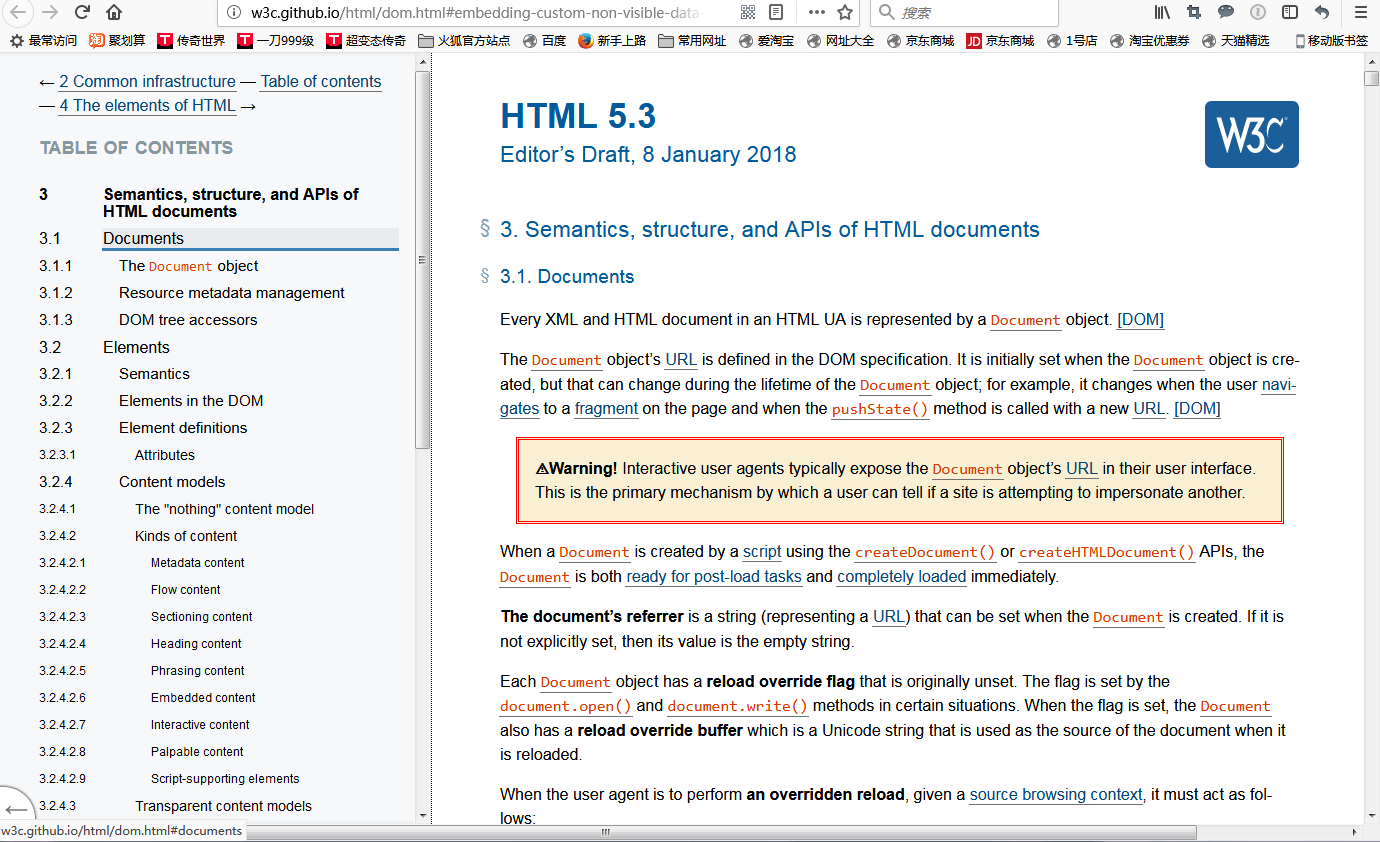Show site information for w3c.github.io
Viewport: 1380px width, 842px height.
coord(234,12)
